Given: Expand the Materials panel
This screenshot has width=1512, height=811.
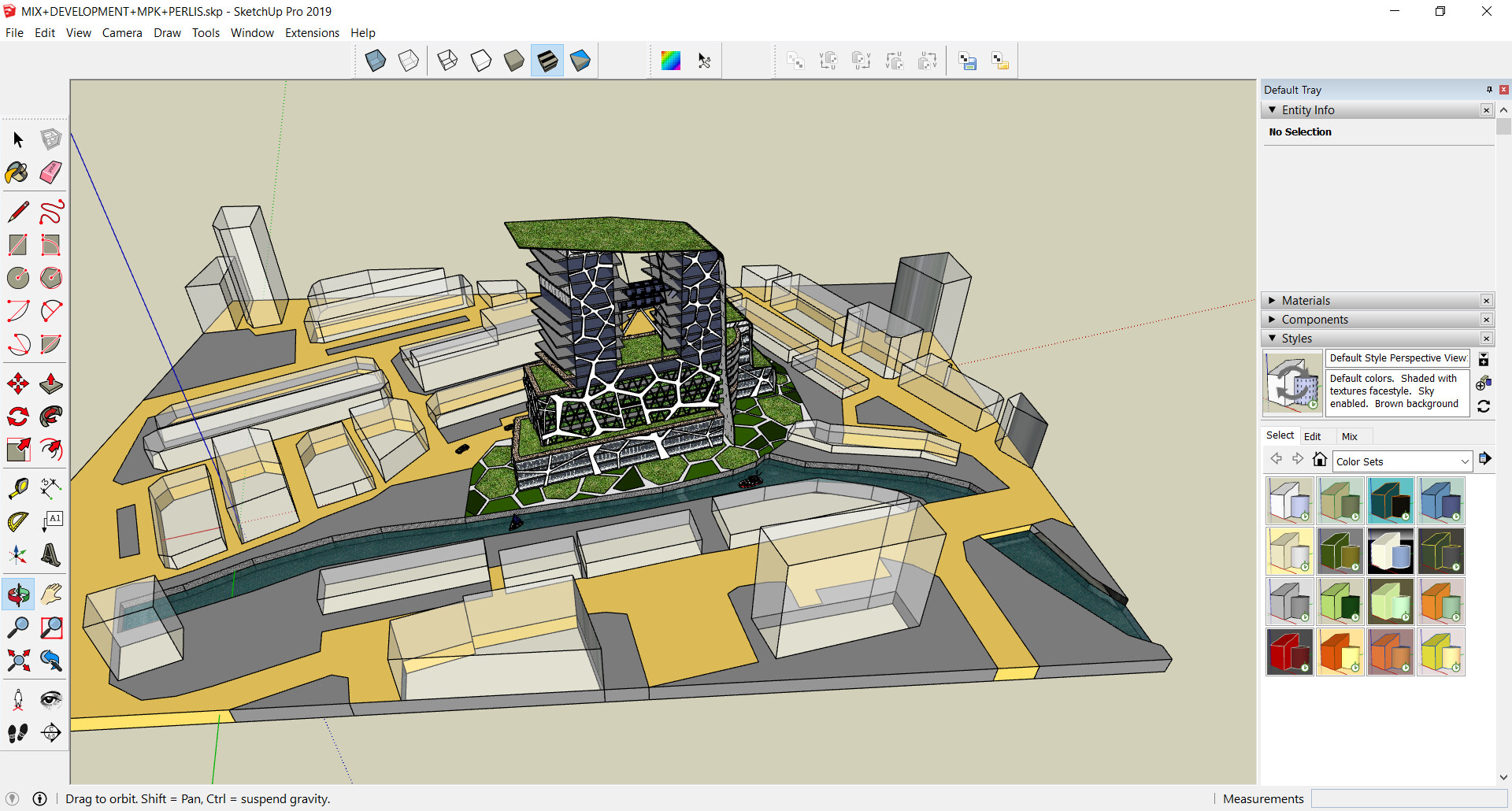Looking at the screenshot, I should [x=1305, y=301].
